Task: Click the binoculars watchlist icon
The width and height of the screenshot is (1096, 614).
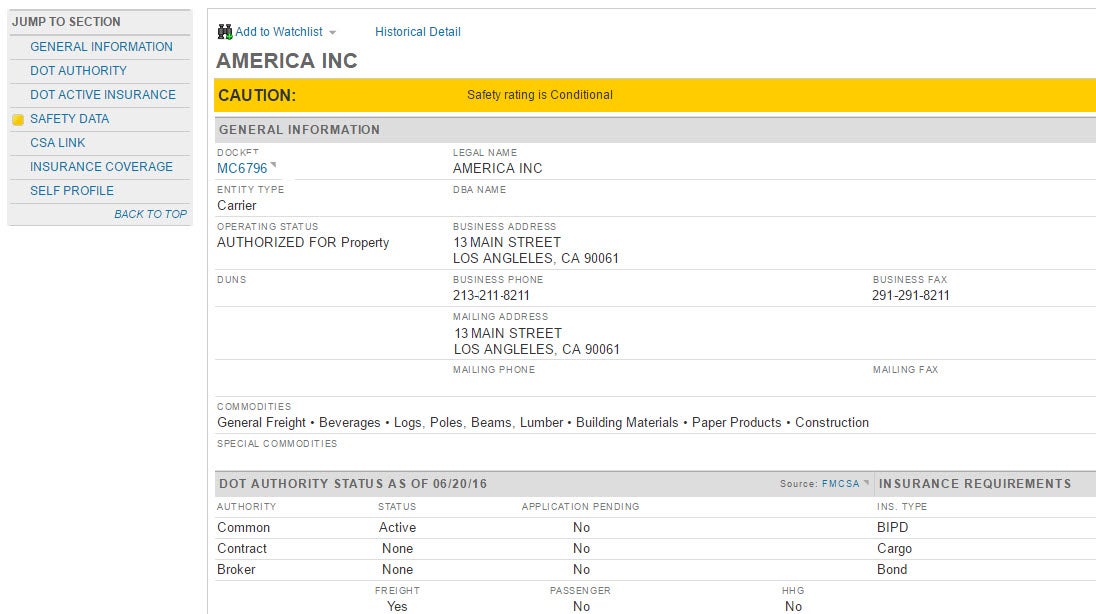Action: coord(224,32)
